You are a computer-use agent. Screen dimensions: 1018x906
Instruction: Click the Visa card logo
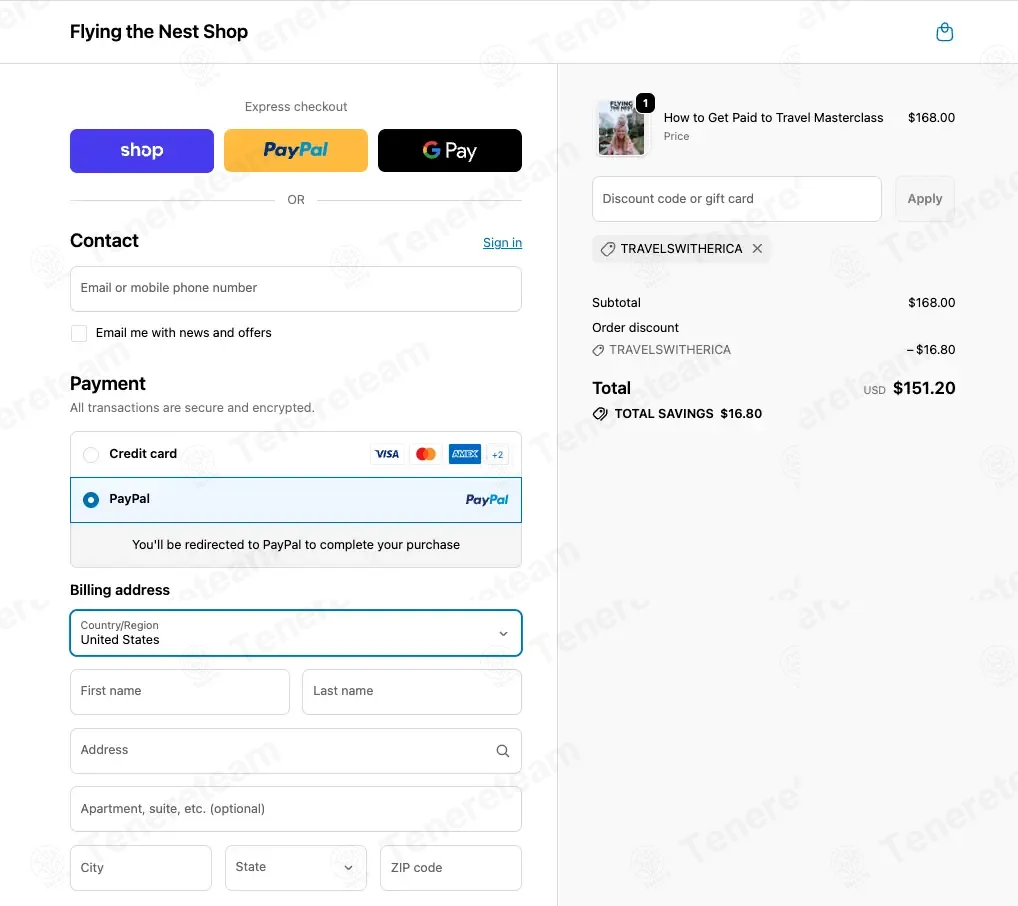pos(387,454)
